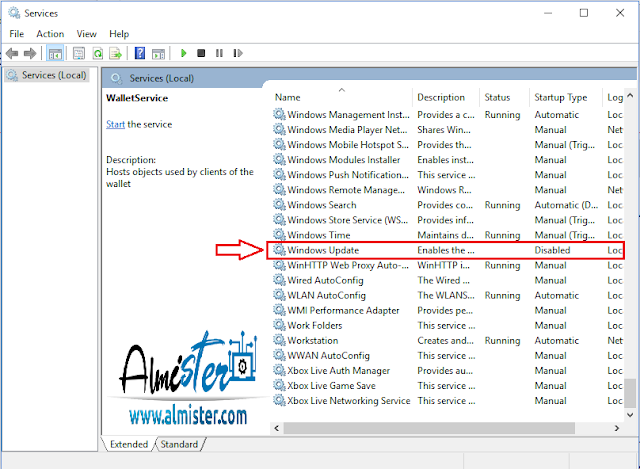
Task: Click the Refresh toolbar icon
Action: [98, 53]
